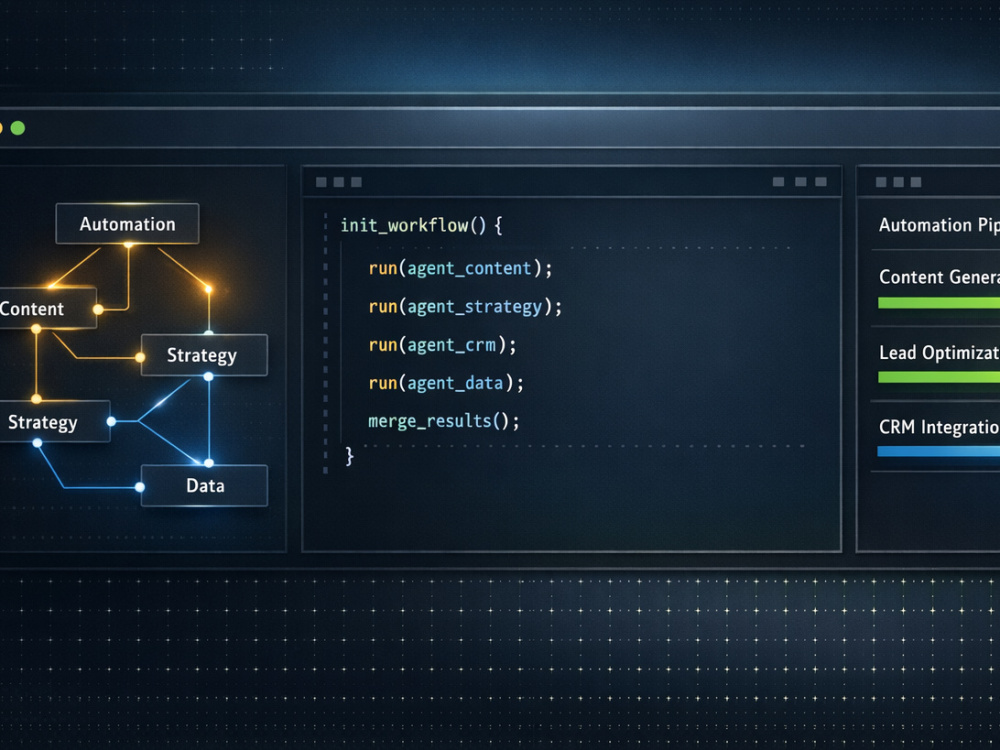The width and height of the screenshot is (1000, 750).
Task: Click the closing brace of init_workflow
Action: pyautogui.click(x=349, y=456)
